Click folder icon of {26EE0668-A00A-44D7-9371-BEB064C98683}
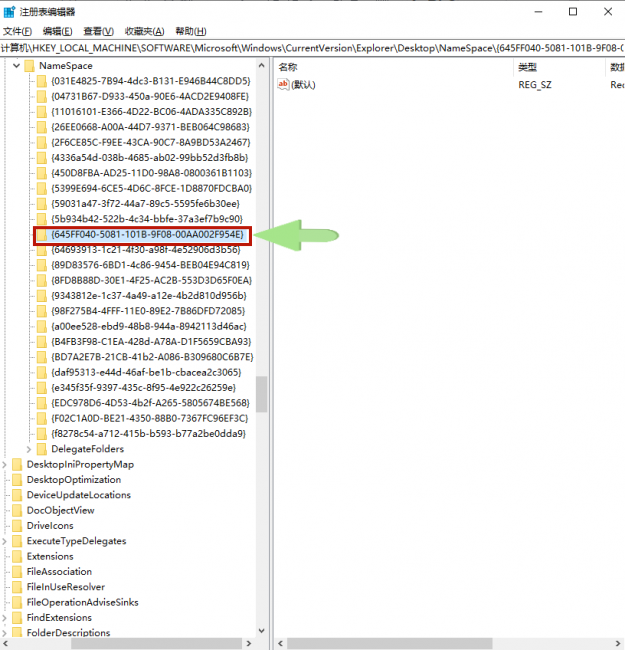Image resolution: width=625 pixels, height=650 pixels. click(x=41, y=127)
